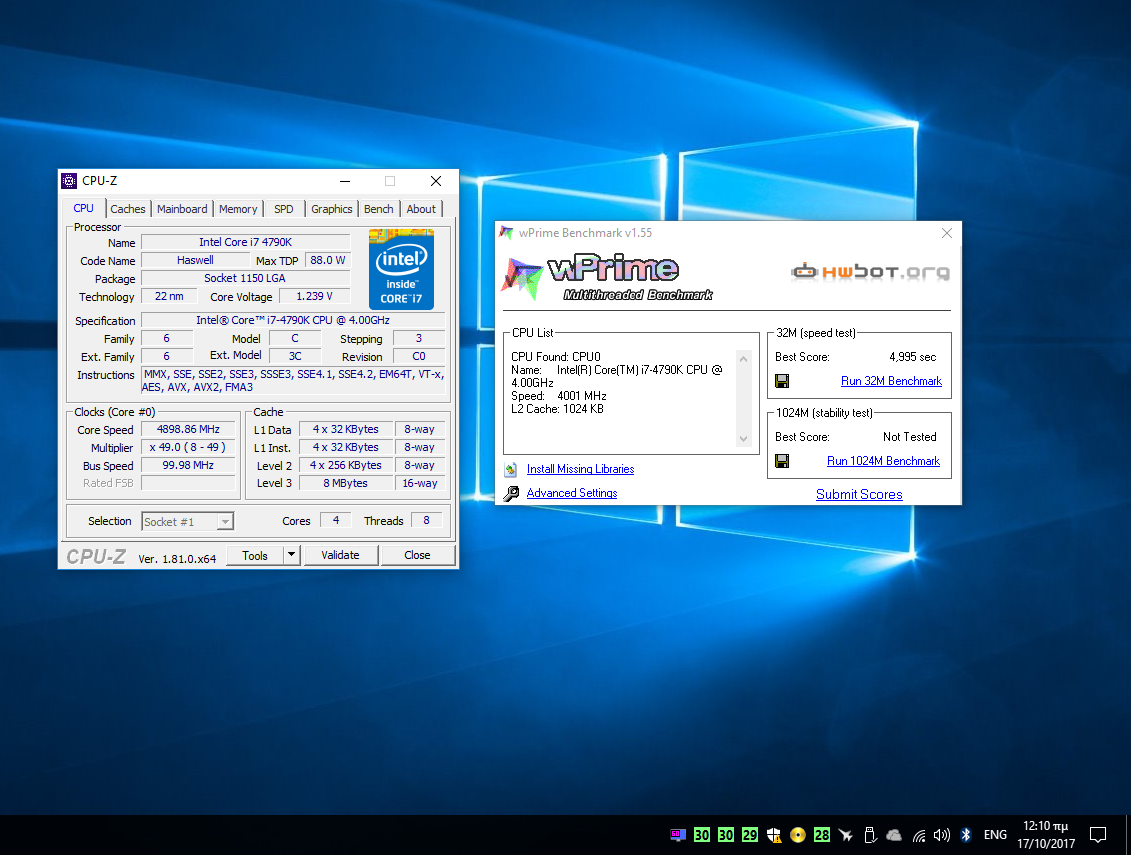
Task: Click the ENG language indicator
Action: (x=995, y=835)
